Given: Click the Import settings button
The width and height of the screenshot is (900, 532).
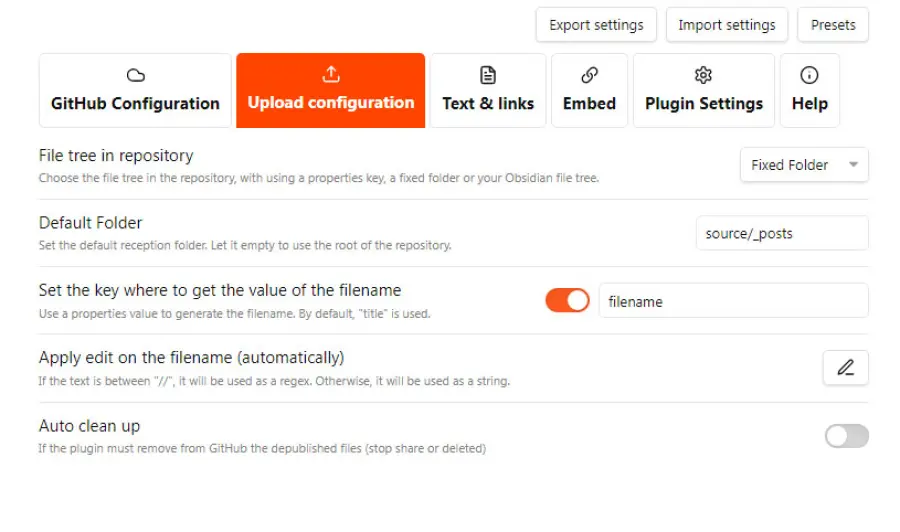Looking at the screenshot, I should pyautogui.click(x=727, y=25).
